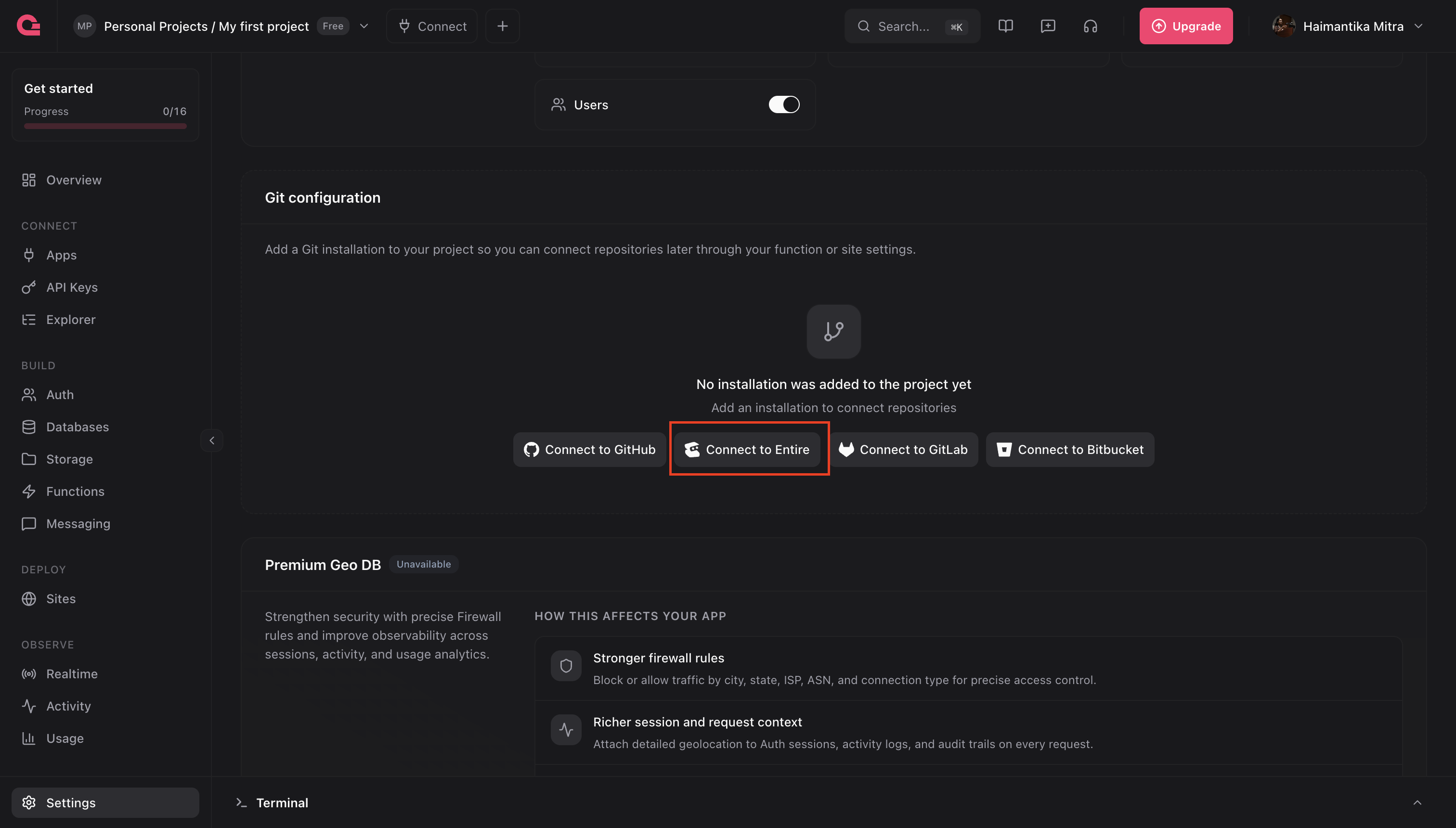Click the Unavailable badge next to Premium Geo DB
Viewport: 1456px width, 828px height.
point(424,564)
